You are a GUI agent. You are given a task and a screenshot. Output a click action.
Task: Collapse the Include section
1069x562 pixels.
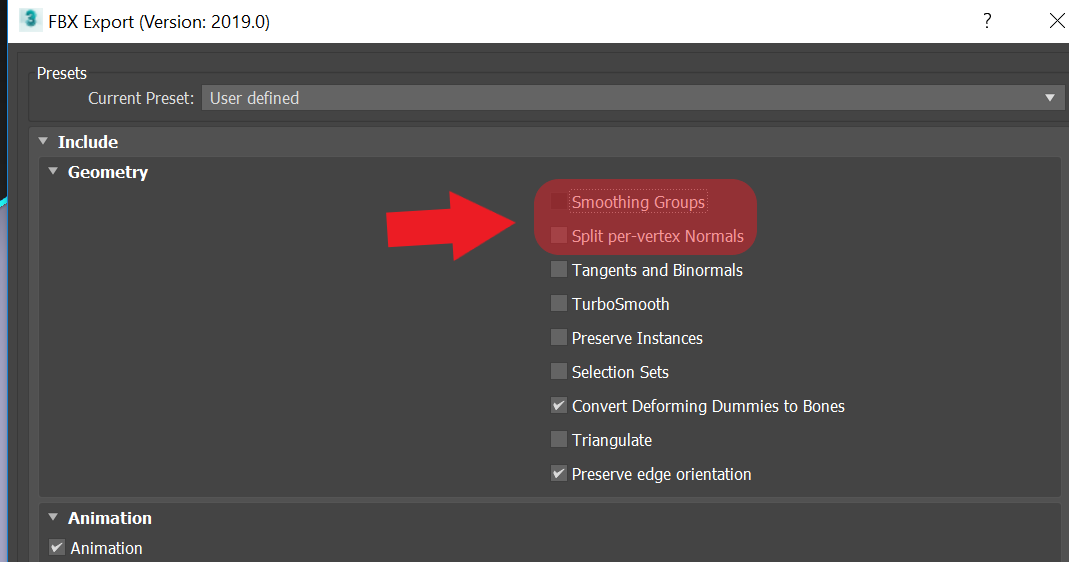pos(44,142)
